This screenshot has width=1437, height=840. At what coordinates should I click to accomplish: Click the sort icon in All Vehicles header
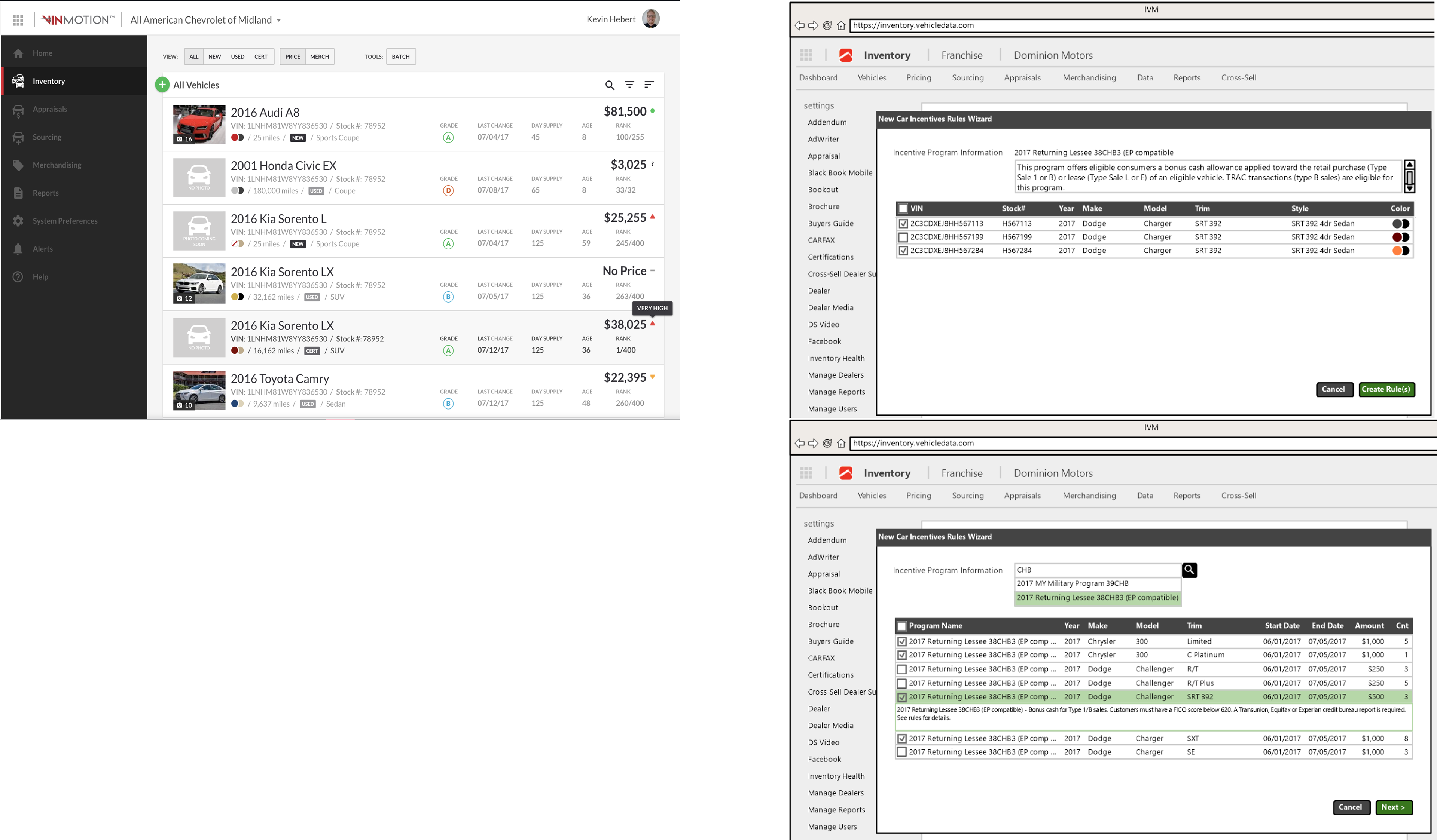pos(649,85)
